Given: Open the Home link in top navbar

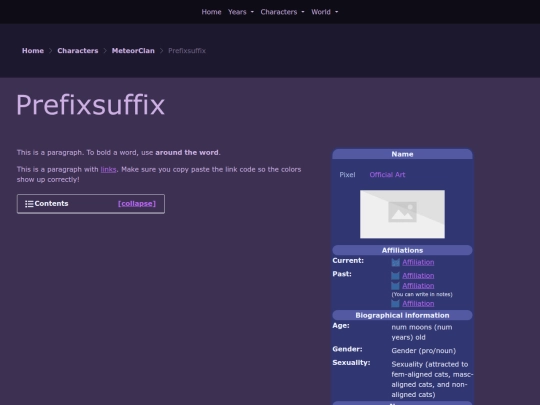Looking at the screenshot, I should (211, 12).
